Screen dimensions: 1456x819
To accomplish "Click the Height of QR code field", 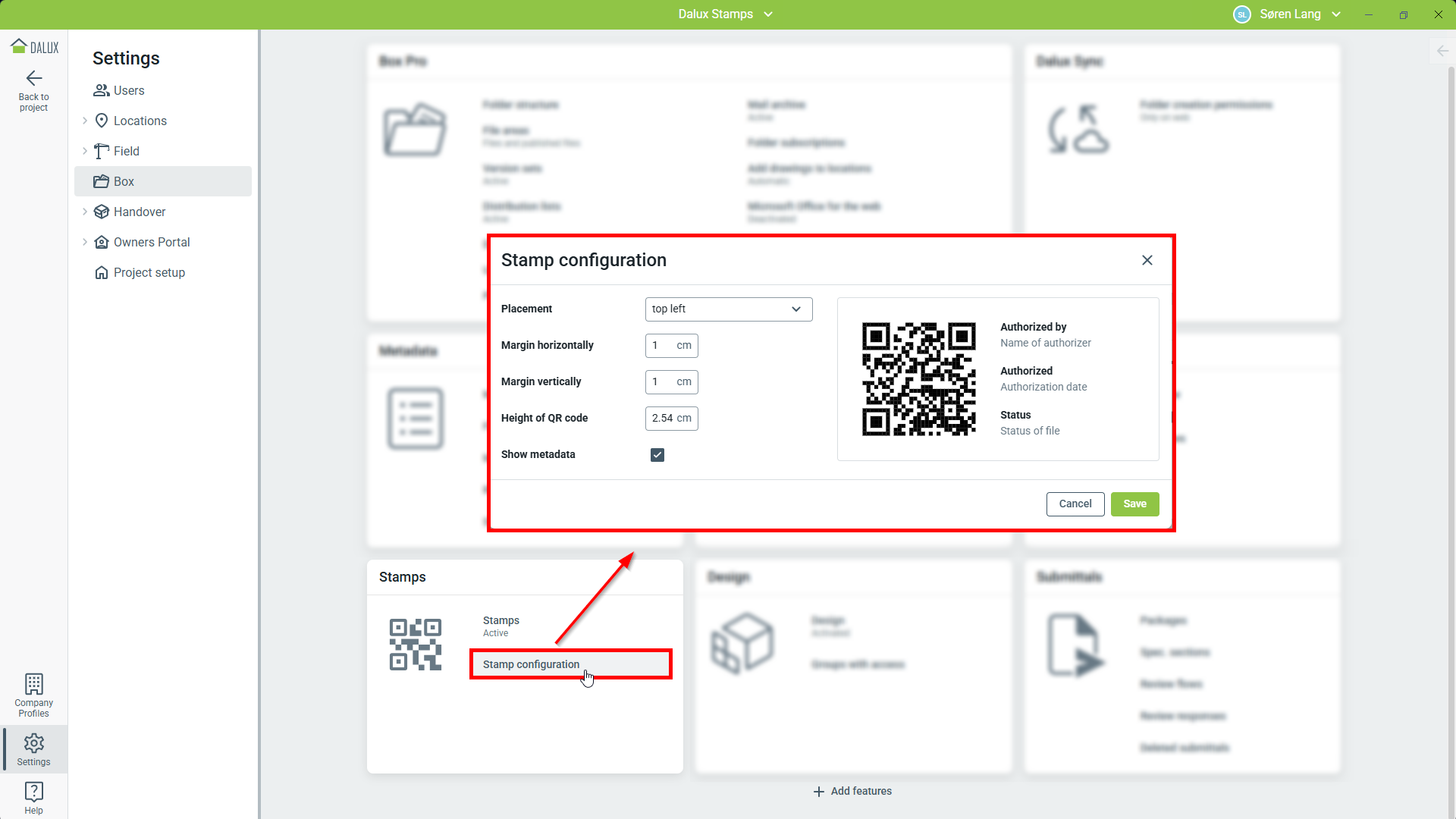I will coord(663,419).
